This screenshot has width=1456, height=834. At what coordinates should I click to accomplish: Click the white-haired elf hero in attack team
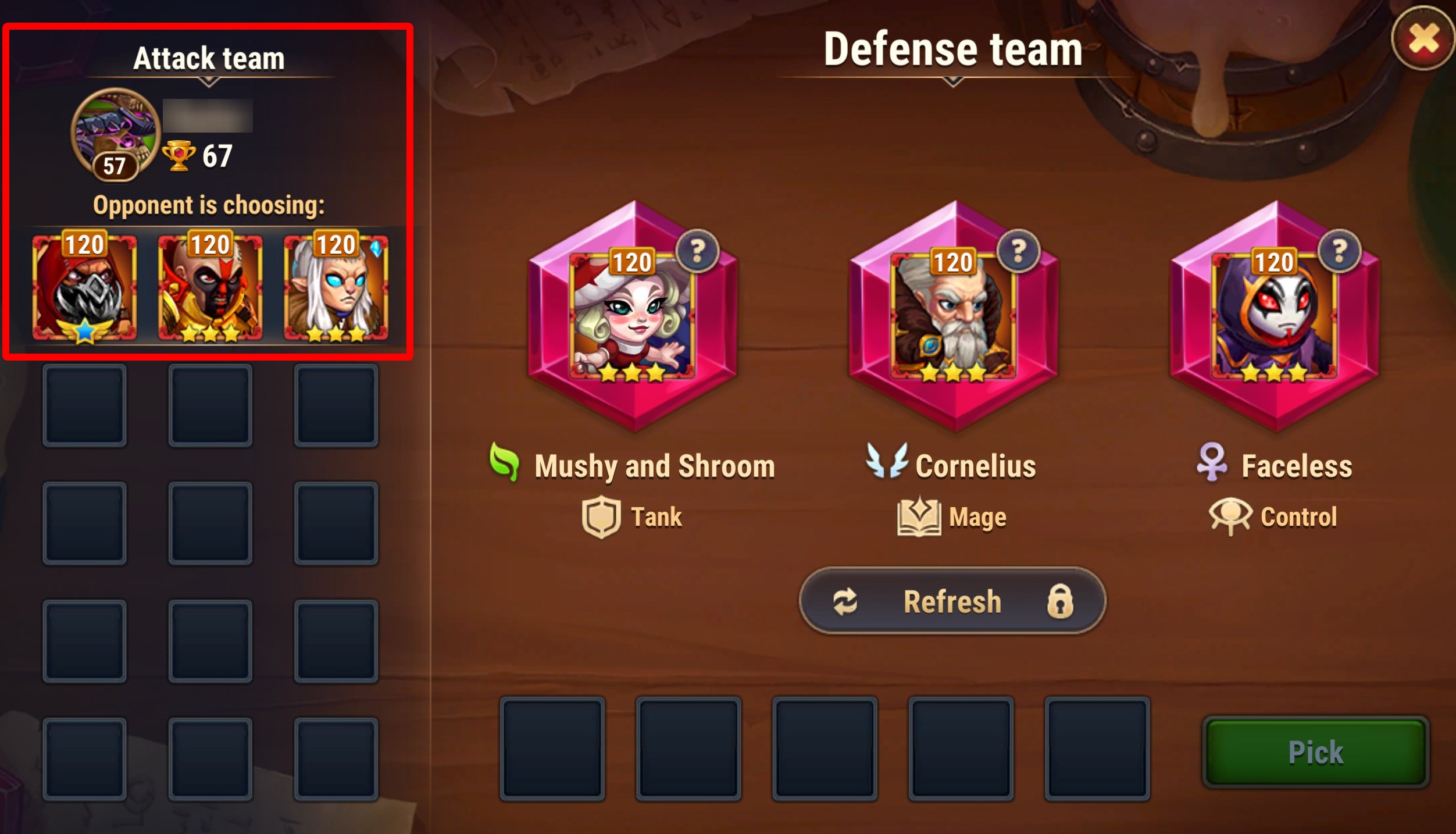pos(336,287)
